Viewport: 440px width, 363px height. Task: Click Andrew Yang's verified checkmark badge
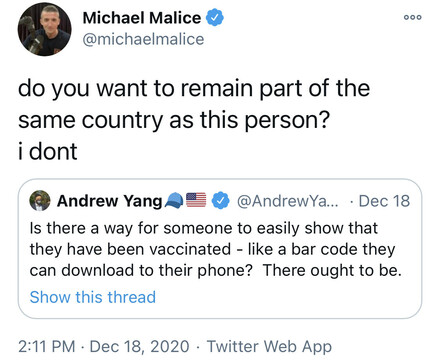tap(221, 200)
